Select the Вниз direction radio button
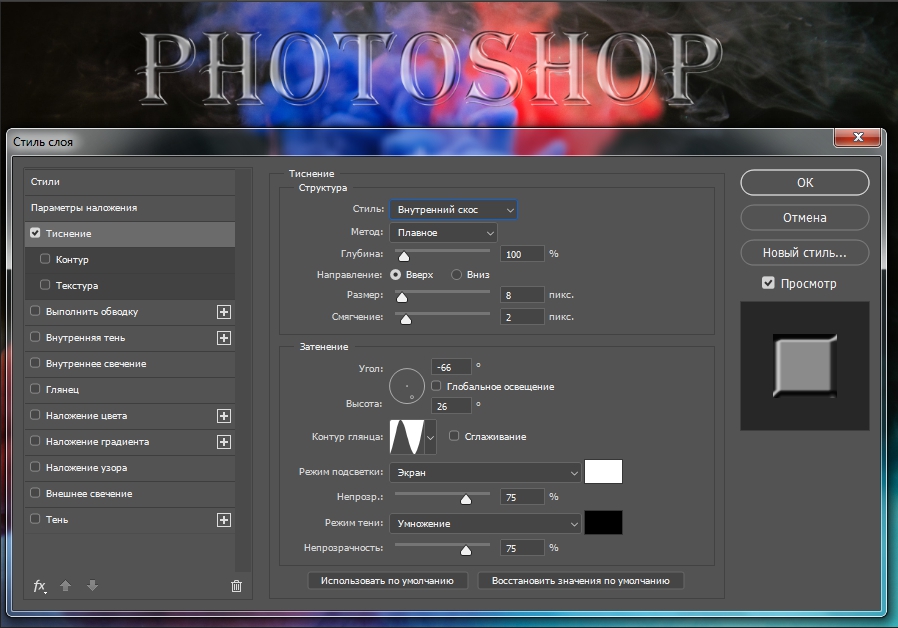 pos(456,275)
